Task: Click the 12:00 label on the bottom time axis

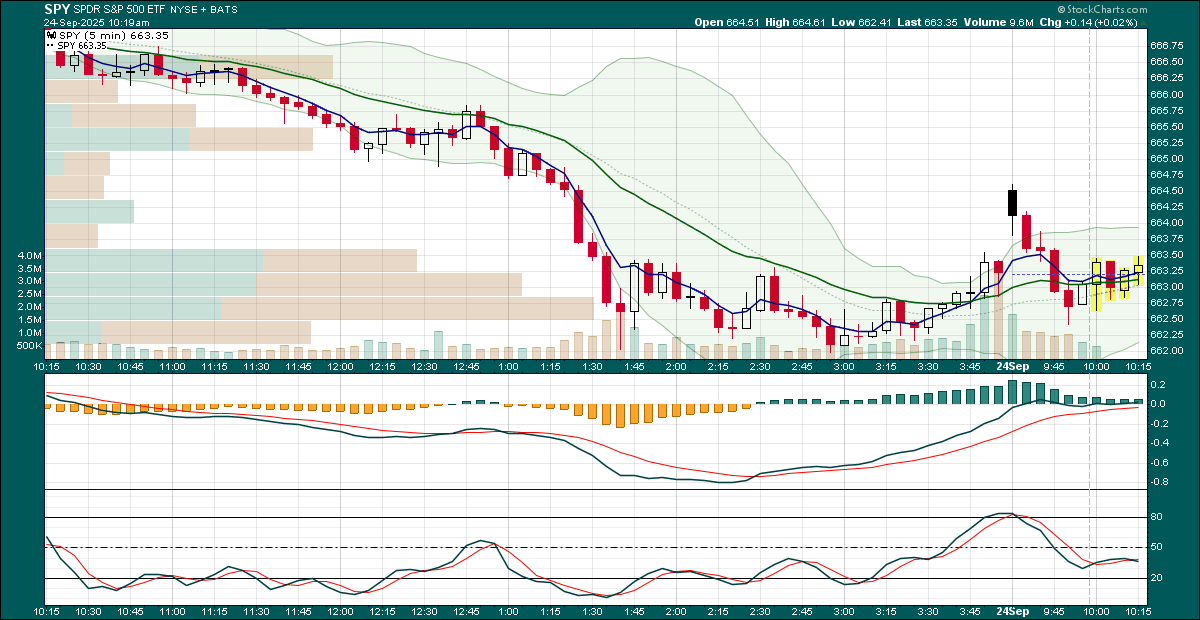Action: pos(340,610)
